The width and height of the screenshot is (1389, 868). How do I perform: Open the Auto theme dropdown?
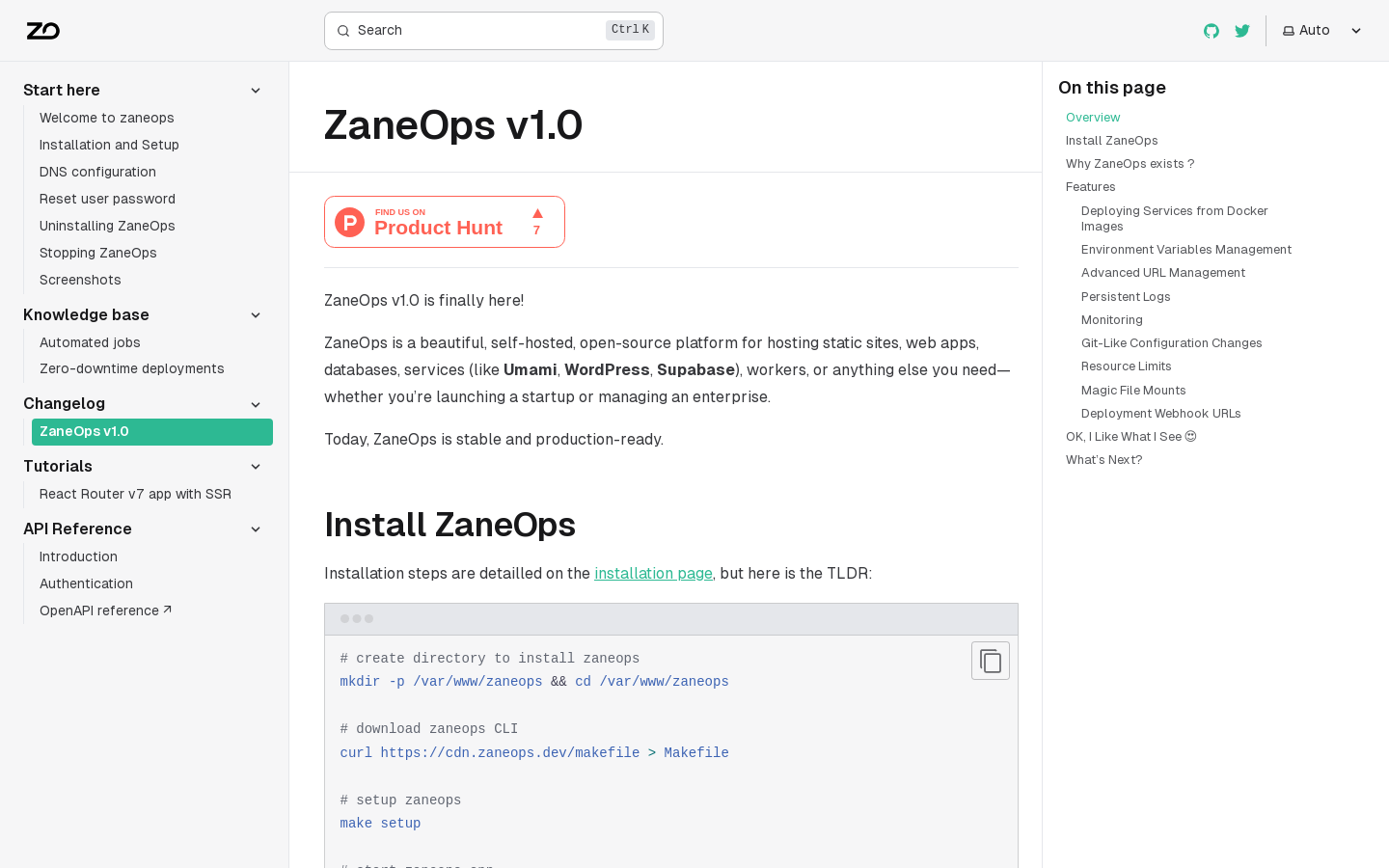[x=1322, y=31]
